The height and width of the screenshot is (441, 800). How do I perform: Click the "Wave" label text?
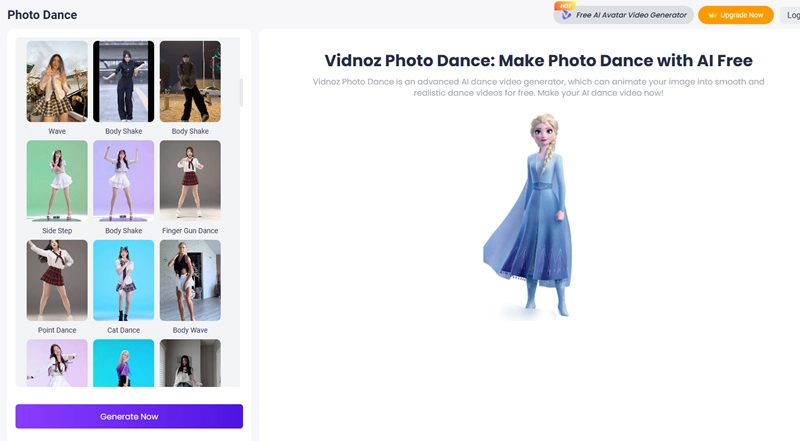coord(57,131)
